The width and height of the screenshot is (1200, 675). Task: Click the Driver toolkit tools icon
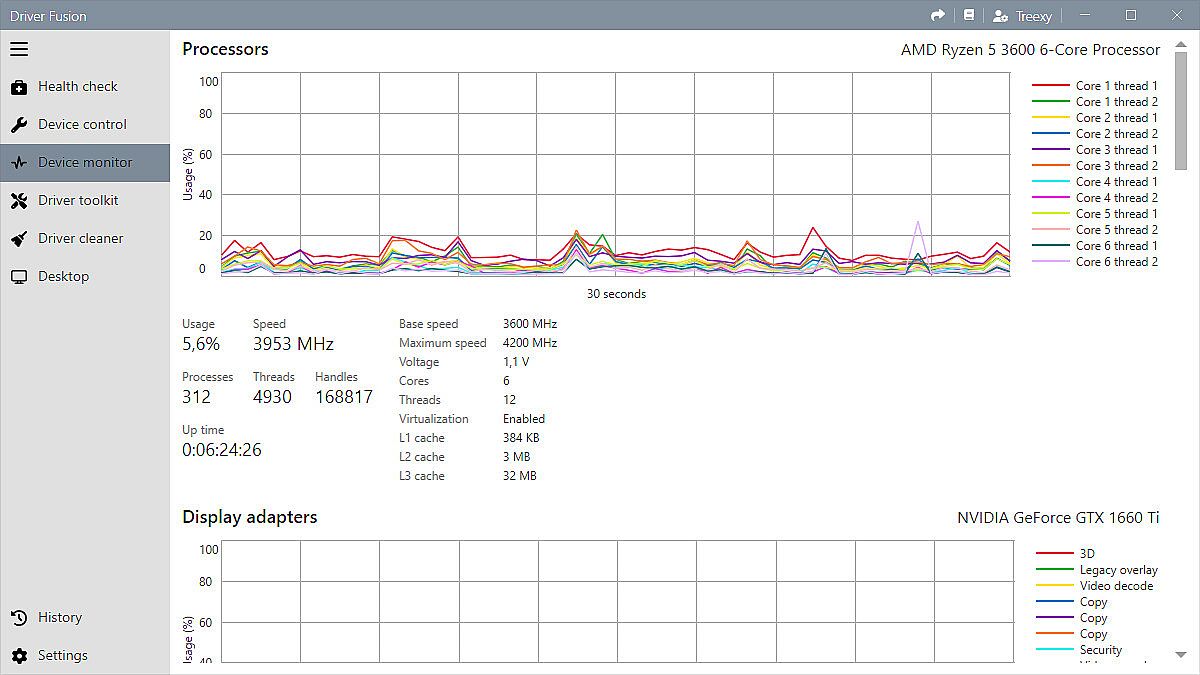(x=19, y=201)
